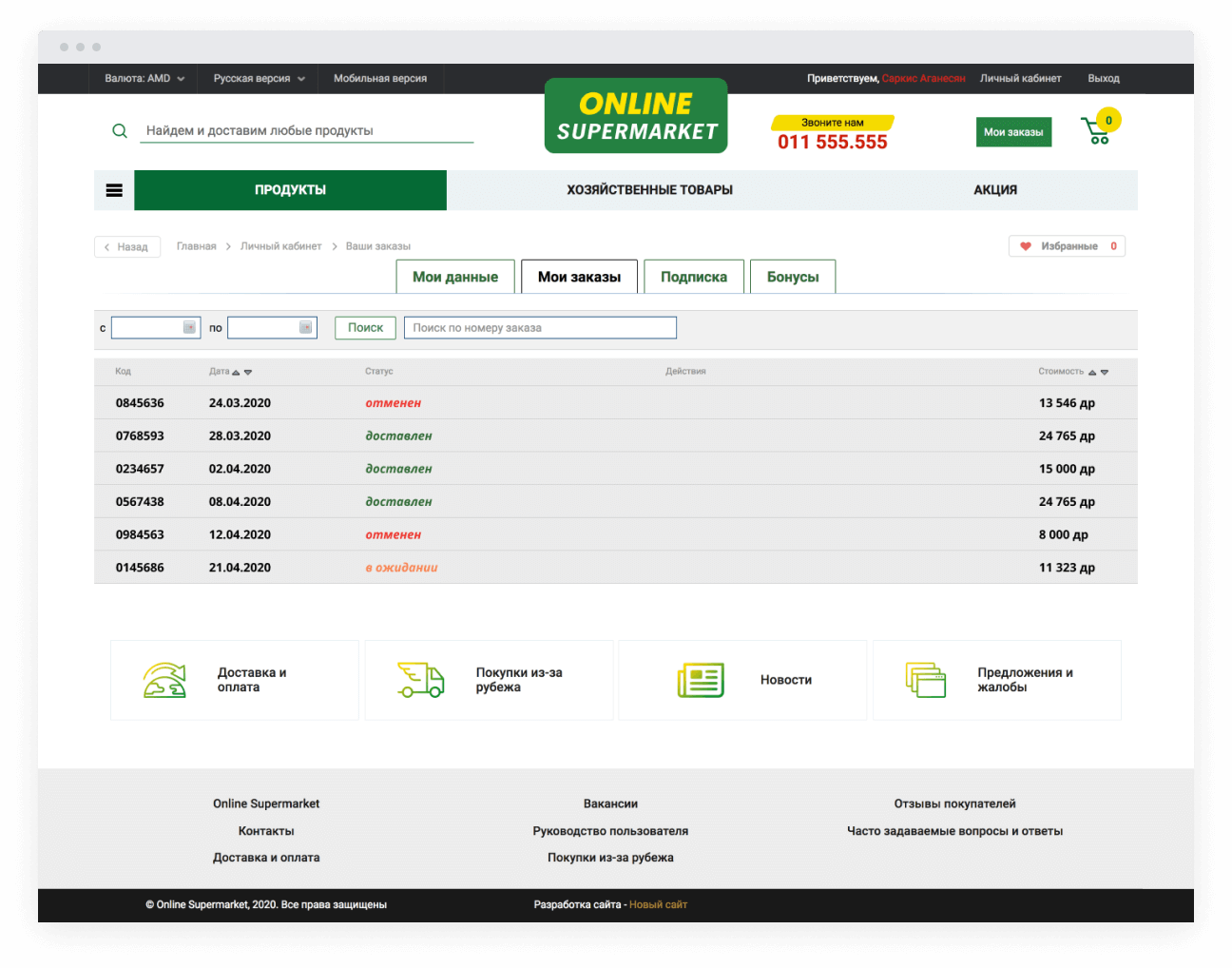Open the Новости card
This screenshot has height=968, width=1232.
coord(742,680)
